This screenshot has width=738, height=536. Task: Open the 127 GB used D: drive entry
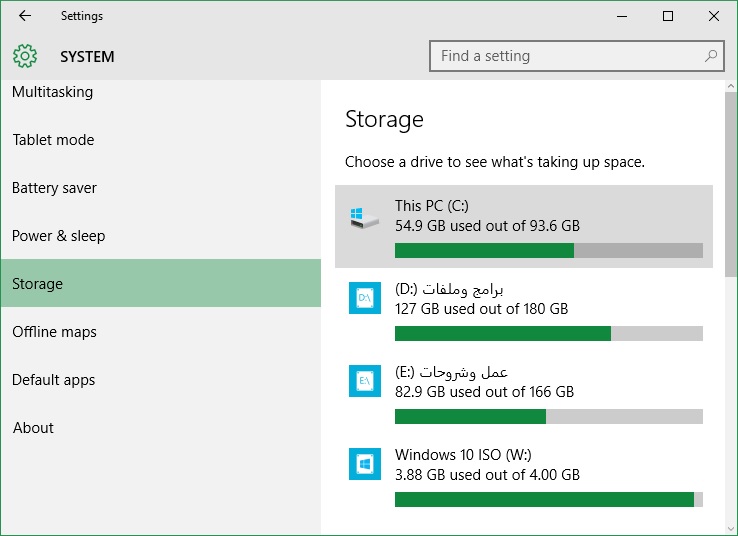coord(524,310)
